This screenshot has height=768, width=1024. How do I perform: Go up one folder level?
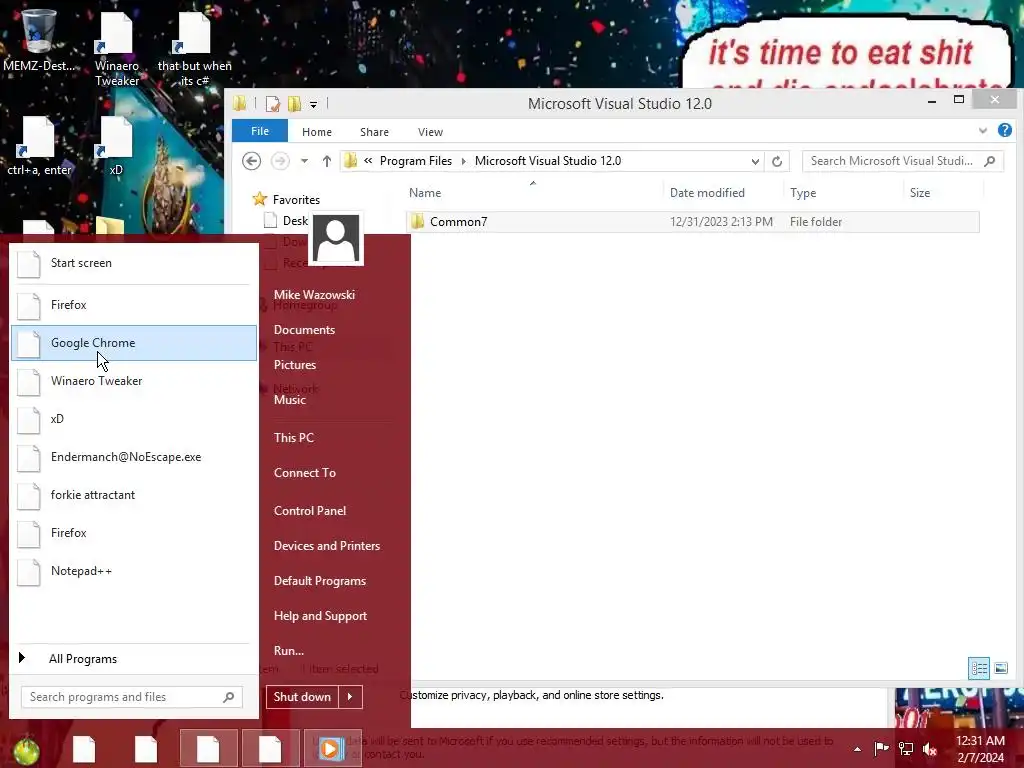[x=327, y=161]
